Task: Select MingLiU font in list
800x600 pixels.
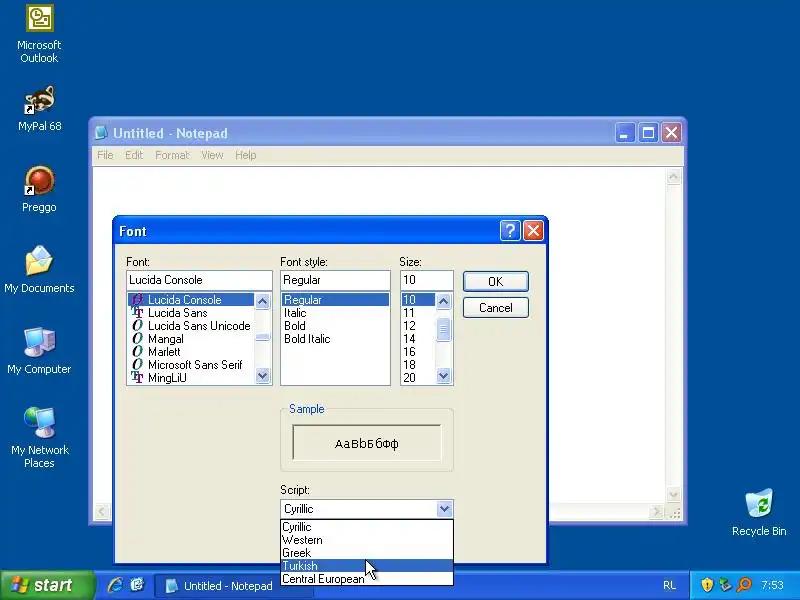Action: click(x=191, y=378)
